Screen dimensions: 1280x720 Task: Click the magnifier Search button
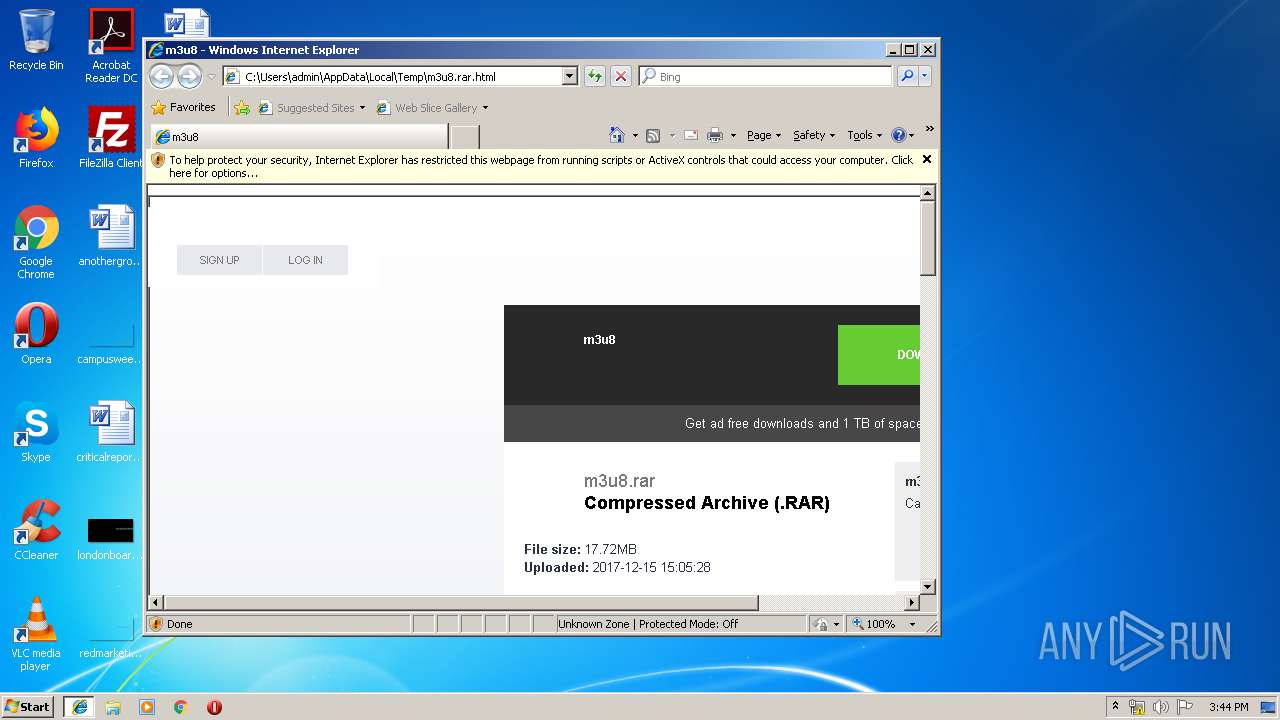click(x=907, y=76)
